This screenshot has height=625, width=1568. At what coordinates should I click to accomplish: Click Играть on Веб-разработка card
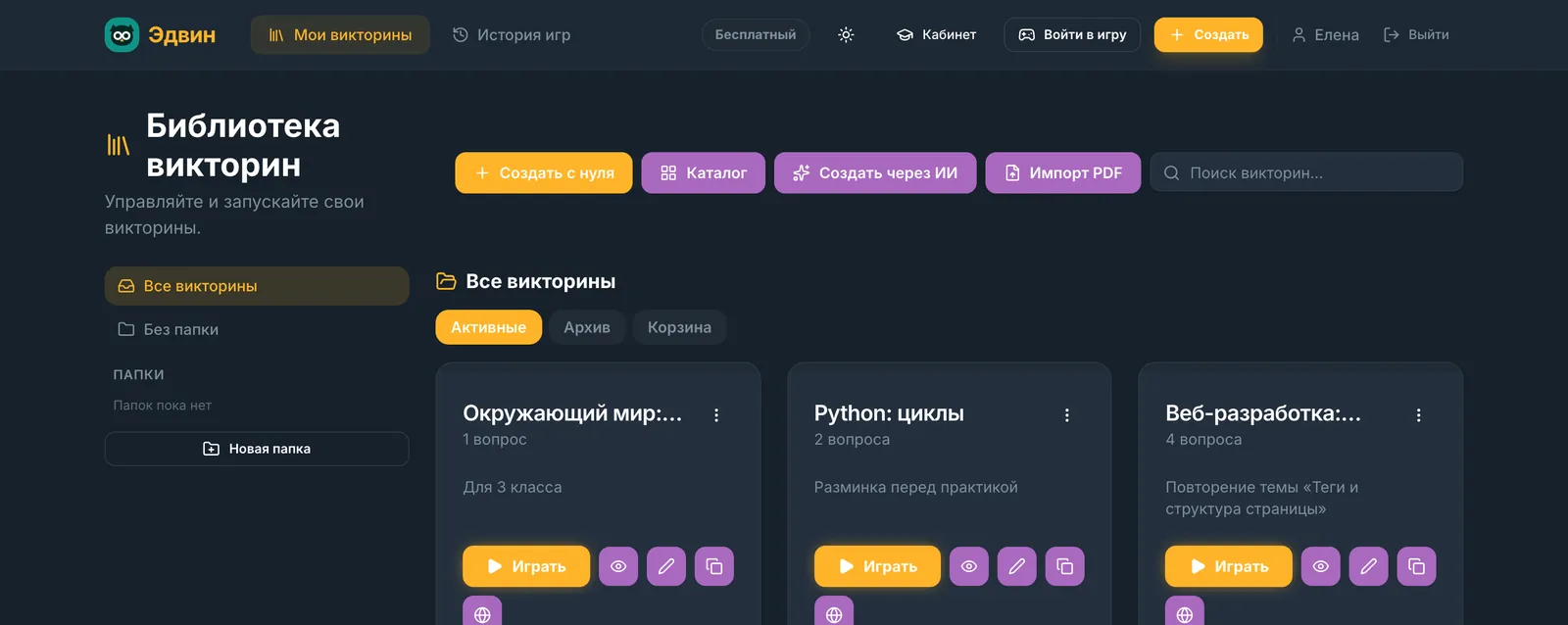click(1229, 566)
